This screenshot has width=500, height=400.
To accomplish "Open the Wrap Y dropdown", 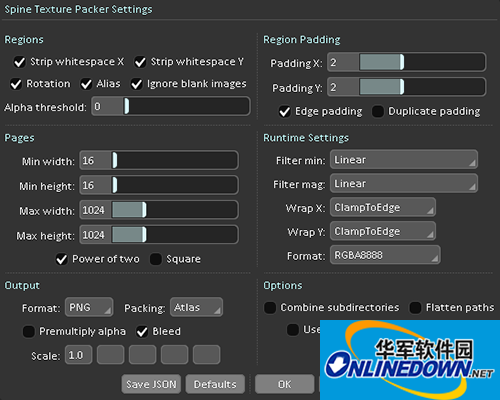I will point(383,231).
